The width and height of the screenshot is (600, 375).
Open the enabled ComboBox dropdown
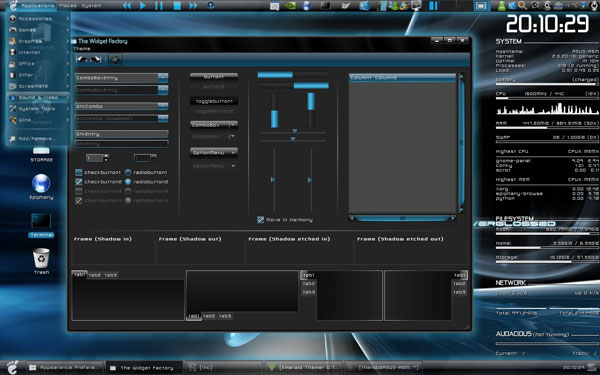[214, 125]
